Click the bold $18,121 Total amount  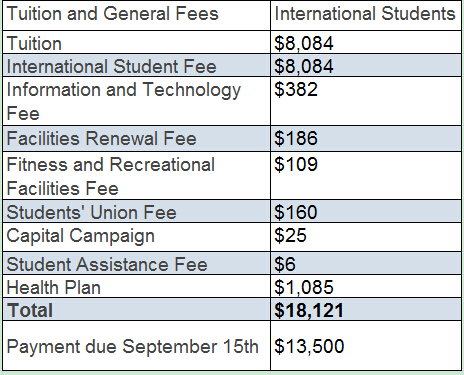[x=309, y=310]
